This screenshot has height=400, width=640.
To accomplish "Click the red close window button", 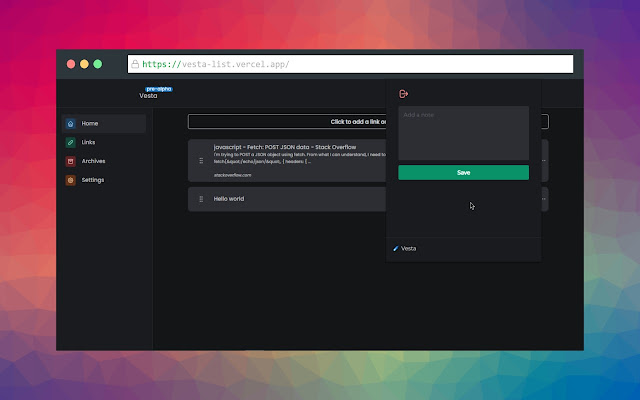I will pos(71,64).
